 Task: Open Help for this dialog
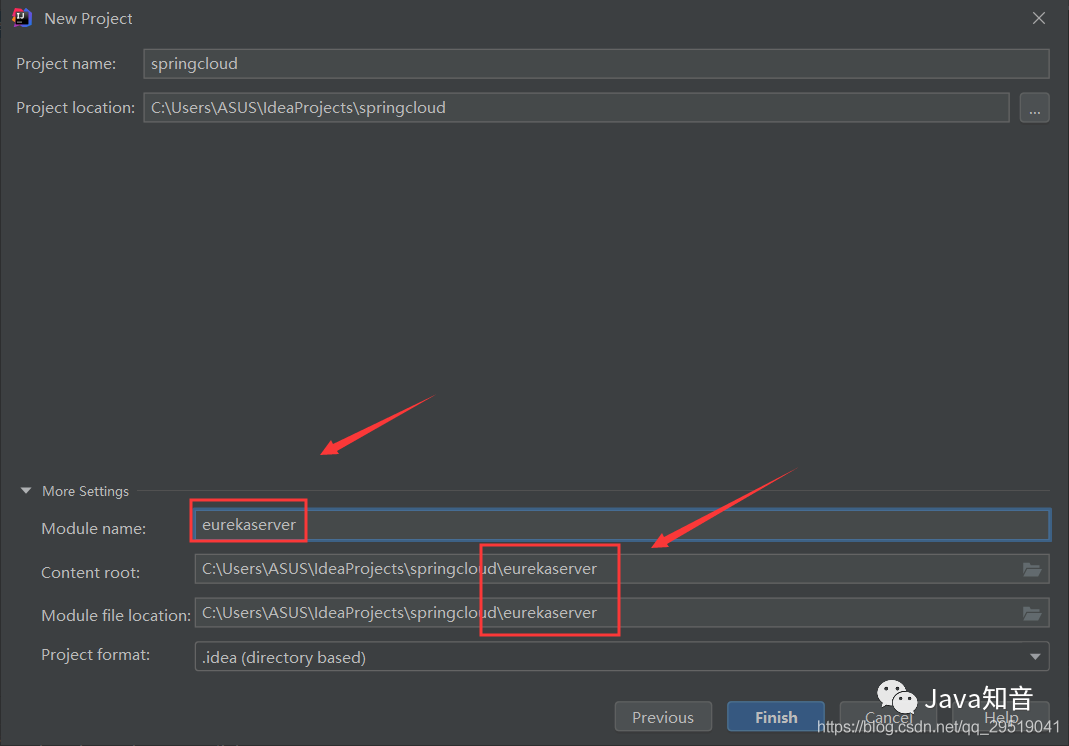click(x=1001, y=717)
